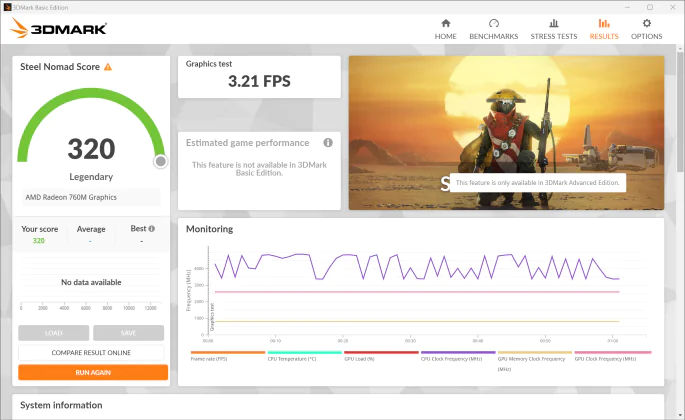Screen dimensions: 685x420
Task: Click the Legendary rating text
Action: click(x=91, y=177)
